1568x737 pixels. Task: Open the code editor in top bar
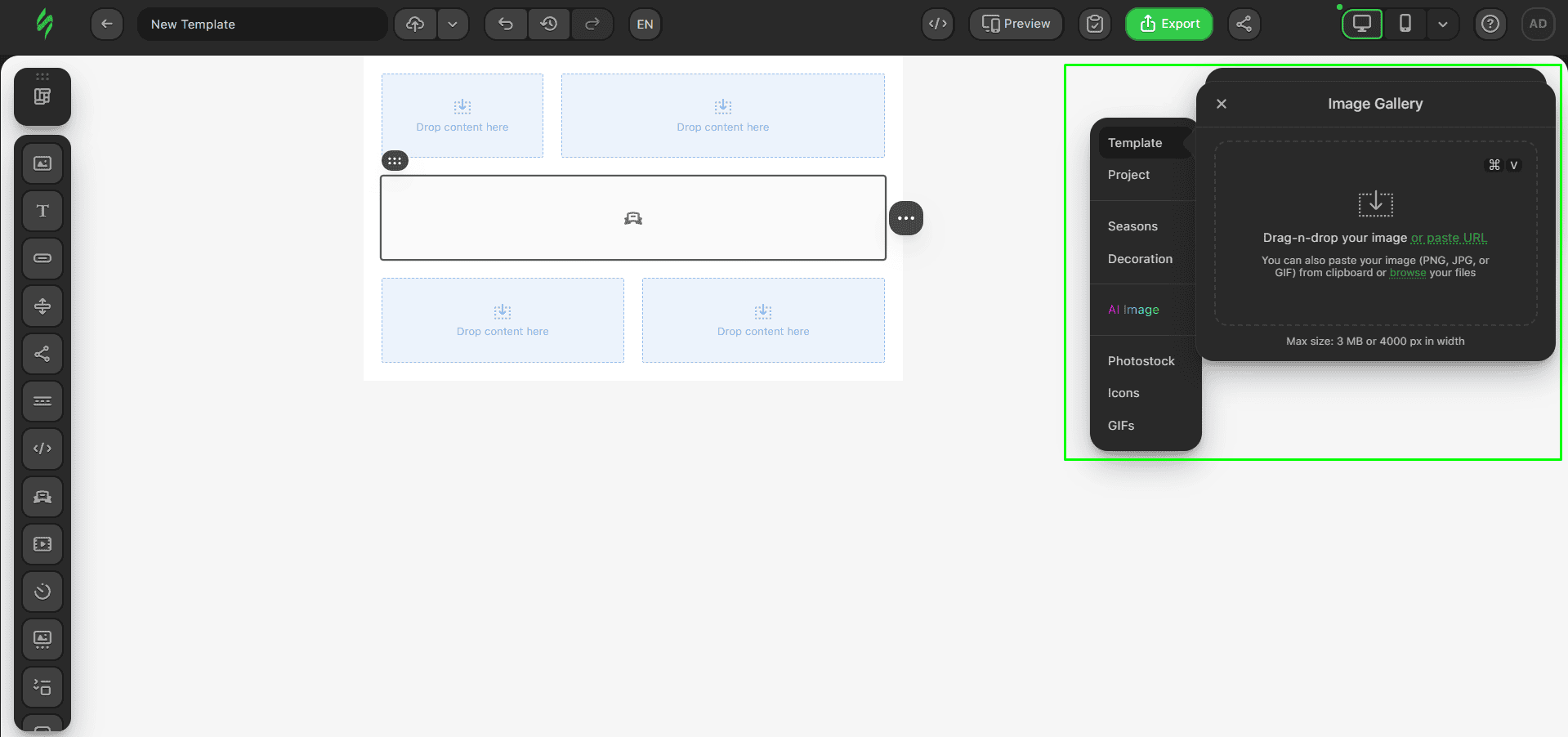point(938,24)
